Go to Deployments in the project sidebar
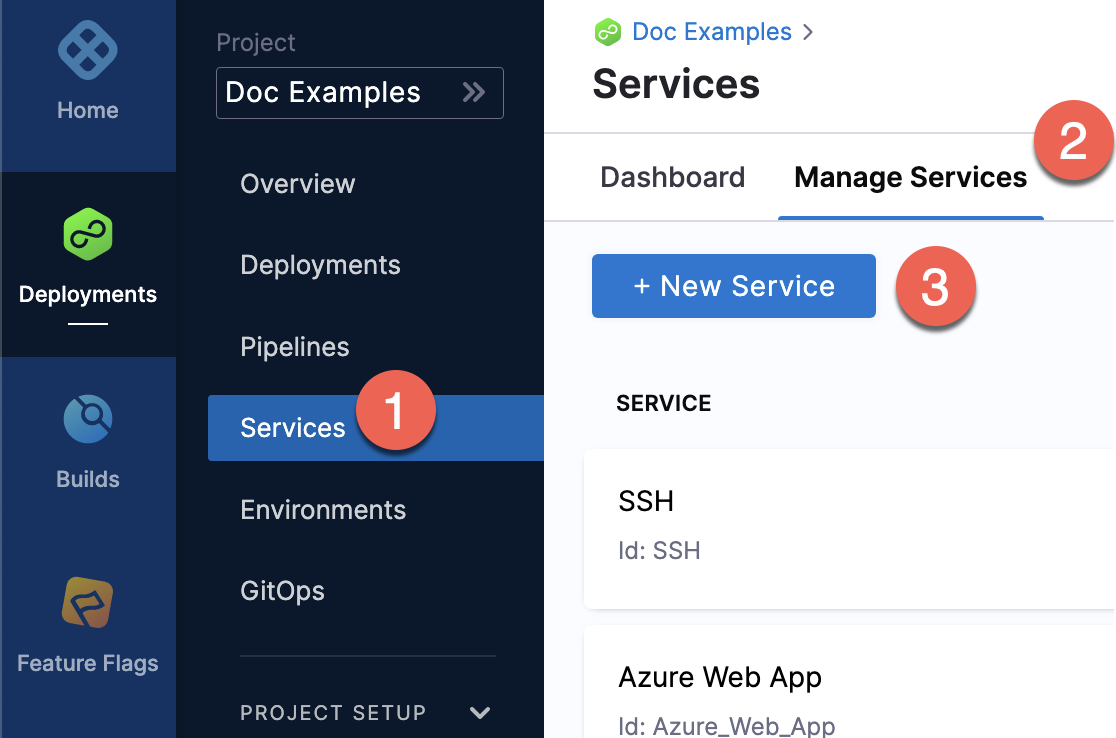 coord(320,265)
